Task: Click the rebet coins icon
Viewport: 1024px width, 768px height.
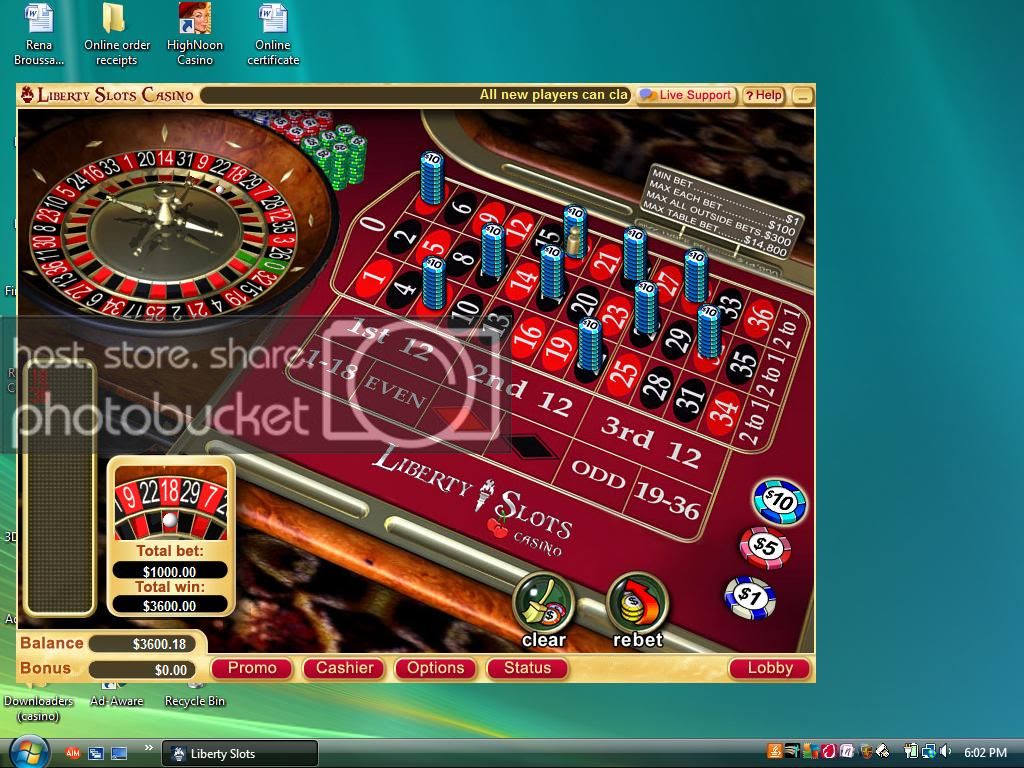Action: (637, 603)
